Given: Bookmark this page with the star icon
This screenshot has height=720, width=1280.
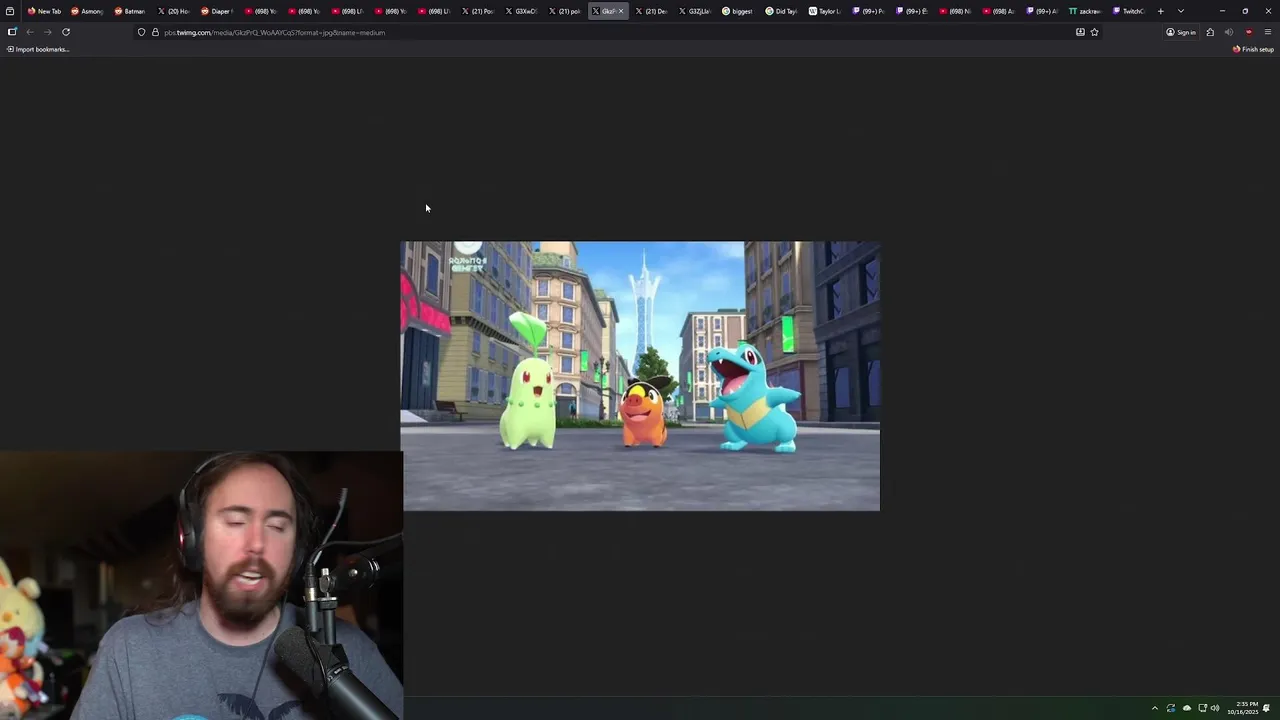Looking at the screenshot, I should [x=1094, y=32].
